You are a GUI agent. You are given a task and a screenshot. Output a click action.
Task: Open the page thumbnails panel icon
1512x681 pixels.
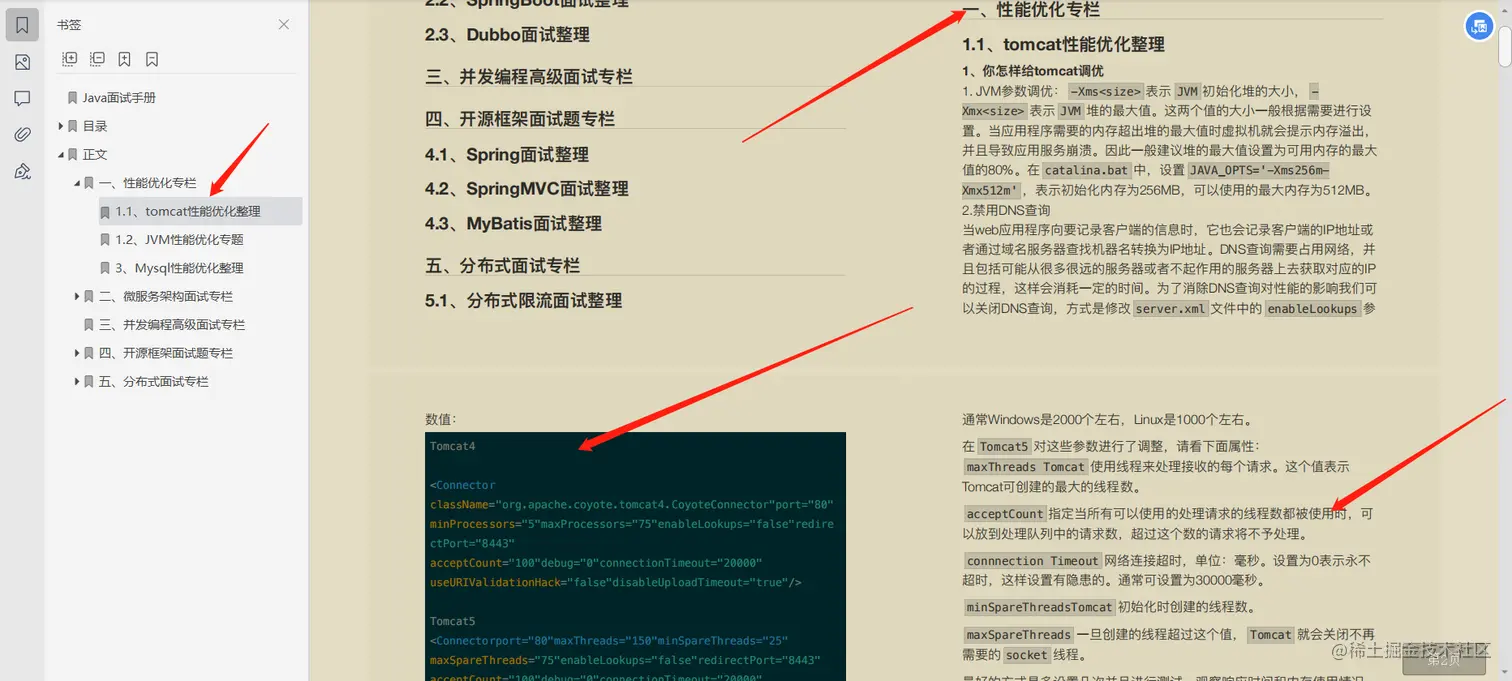pyautogui.click(x=22, y=62)
